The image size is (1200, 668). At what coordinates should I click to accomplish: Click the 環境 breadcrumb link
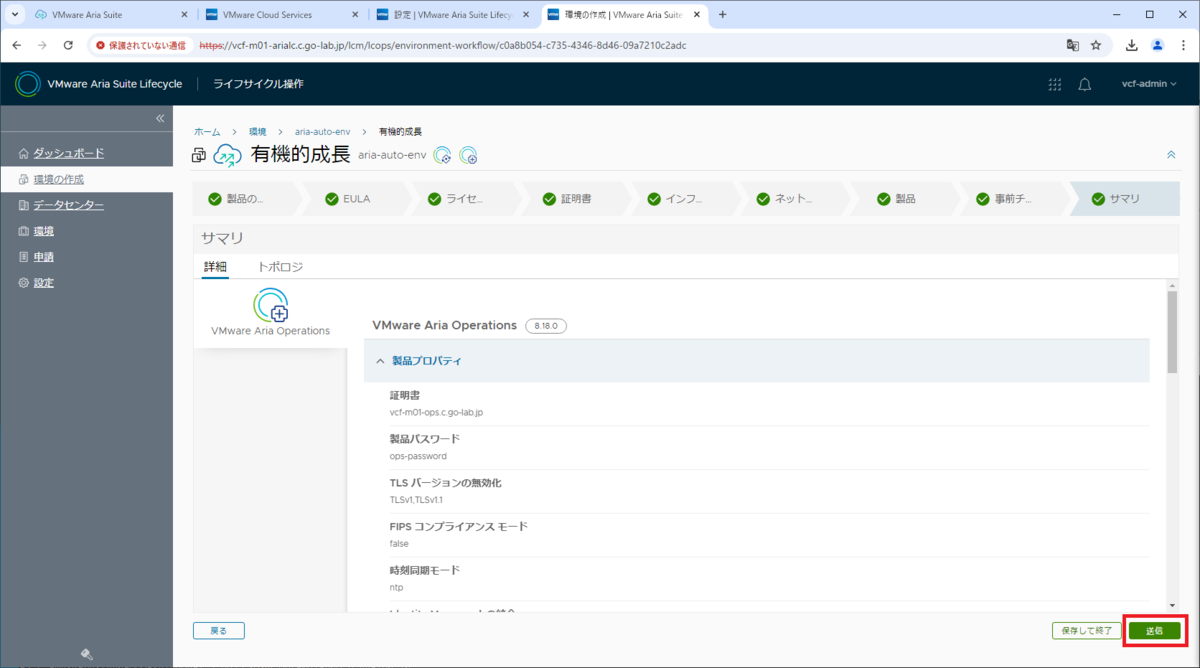tap(258, 132)
